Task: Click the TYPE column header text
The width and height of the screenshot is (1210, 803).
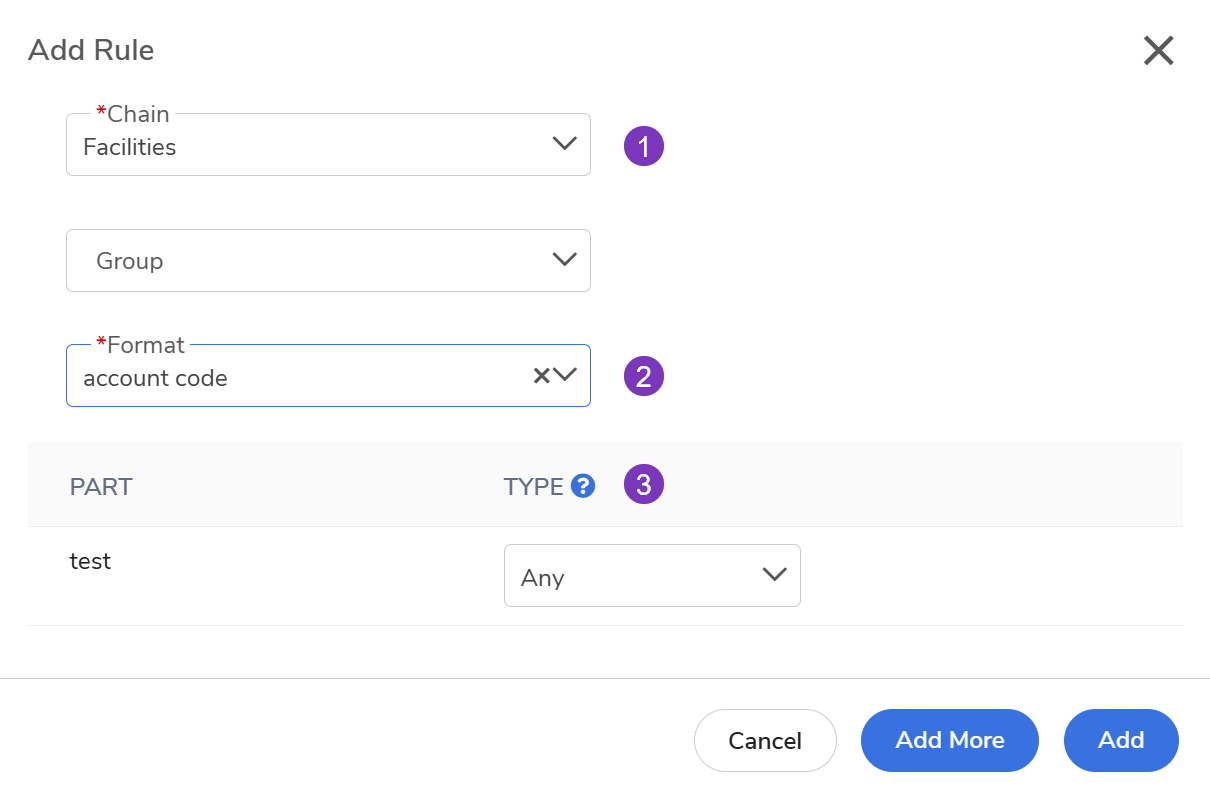Action: click(533, 487)
